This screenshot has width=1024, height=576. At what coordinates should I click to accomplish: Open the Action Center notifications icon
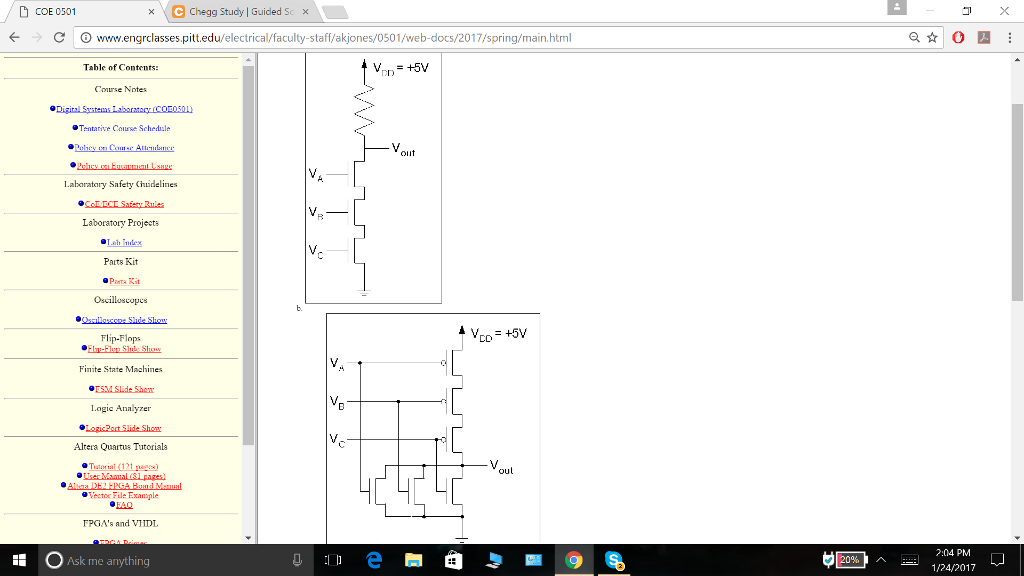(x=997, y=560)
